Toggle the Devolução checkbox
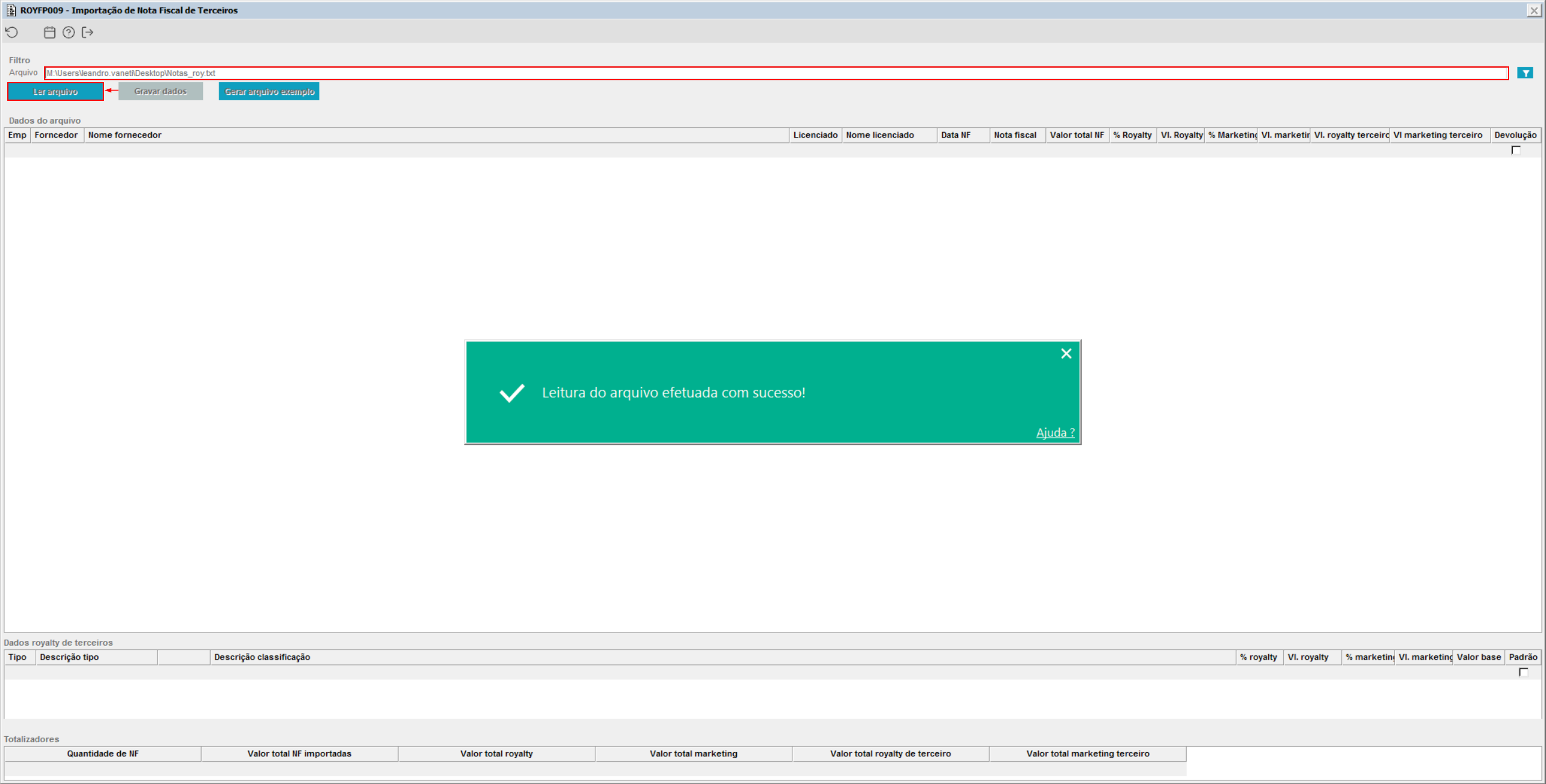The height and width of the screenshot is (784, 1546). pyautogui.click(x=1516, y=150)
